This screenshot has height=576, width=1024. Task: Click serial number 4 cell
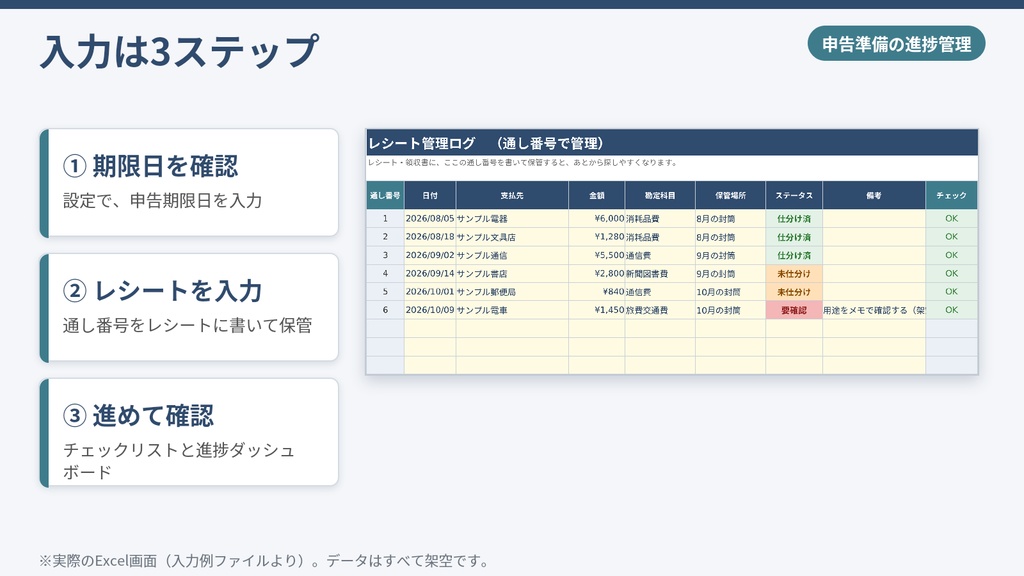385,274
